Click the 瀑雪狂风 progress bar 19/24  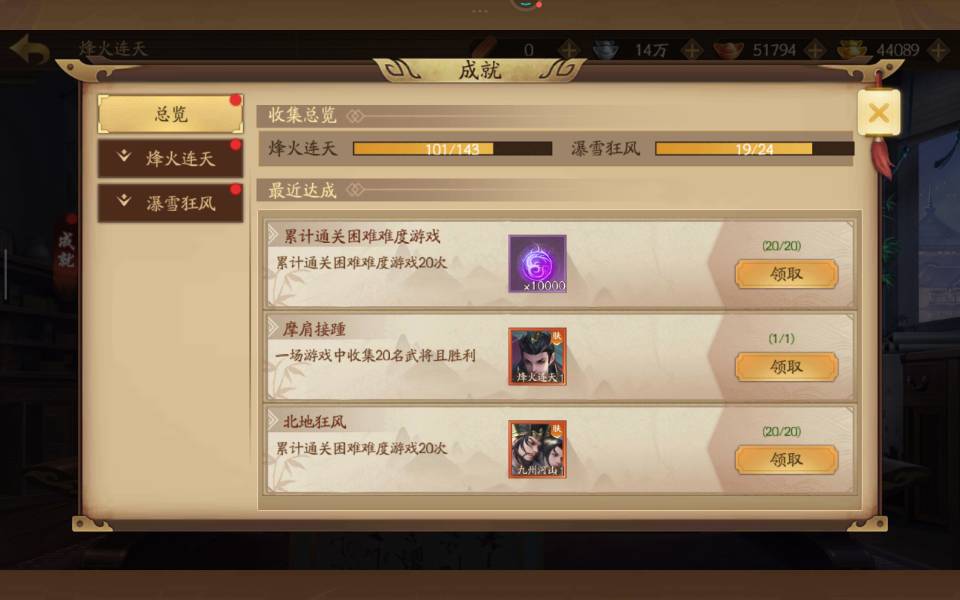754,149
